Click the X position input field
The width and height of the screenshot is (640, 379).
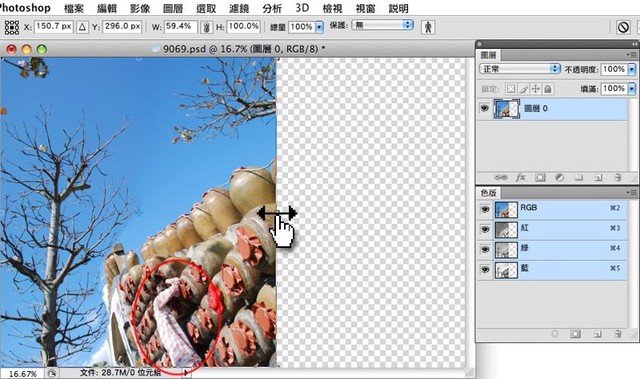pyautogui.click(x=54, y=27)
